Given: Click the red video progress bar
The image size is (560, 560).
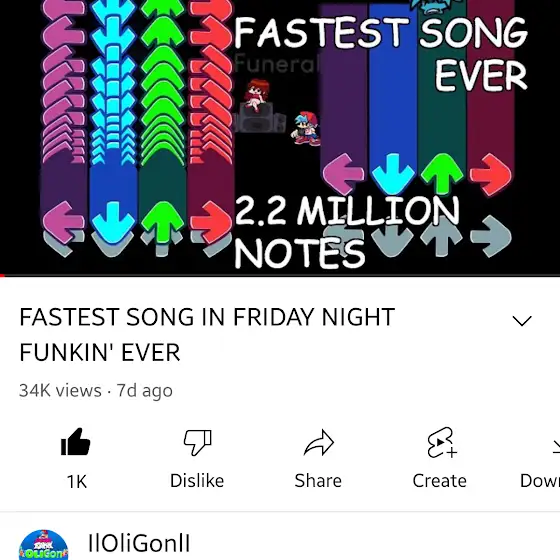Looking at the screenshot, I should (280, 275).
